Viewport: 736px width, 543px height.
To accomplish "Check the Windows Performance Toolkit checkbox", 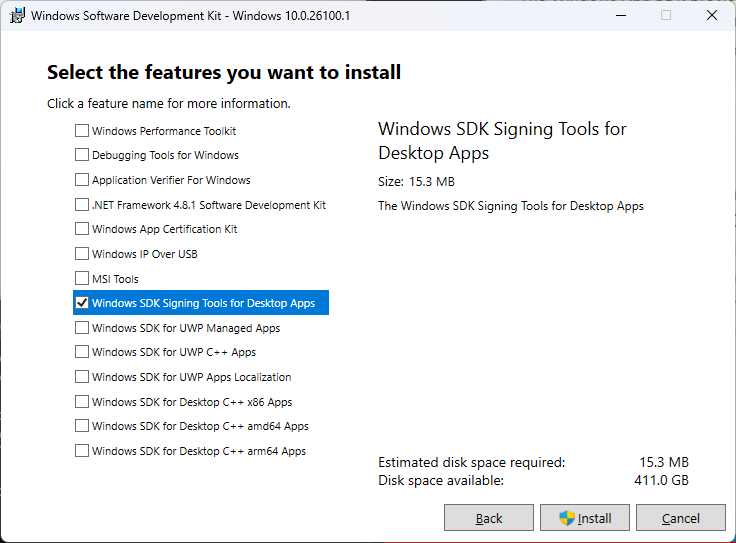I will 82,130.
